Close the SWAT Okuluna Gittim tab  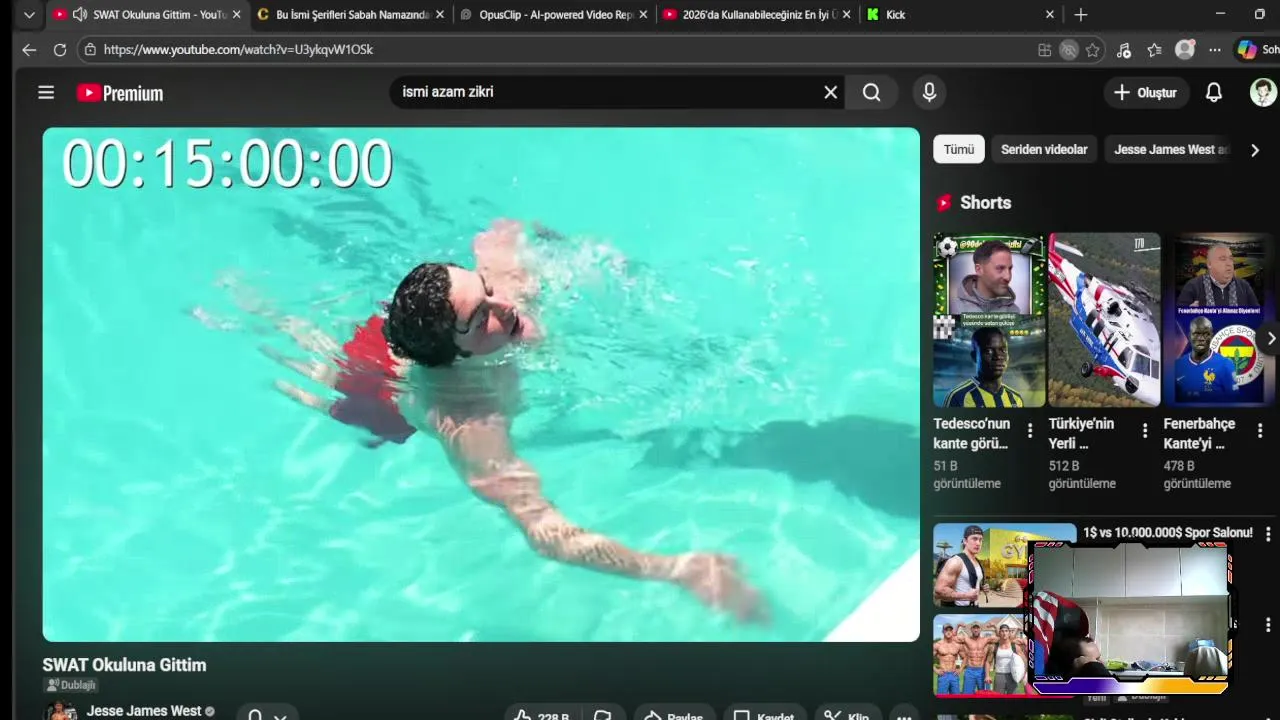tap(236, 15)
